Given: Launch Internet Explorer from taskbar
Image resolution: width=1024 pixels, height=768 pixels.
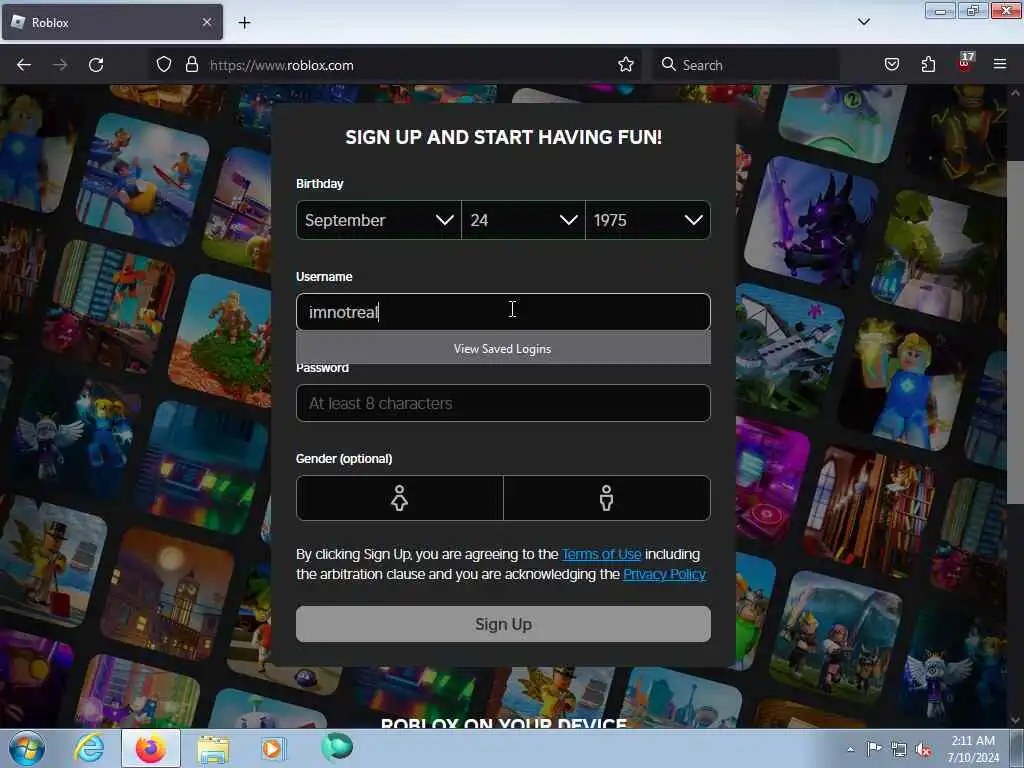Looking at the screenshot, I should tap(89, 748).
